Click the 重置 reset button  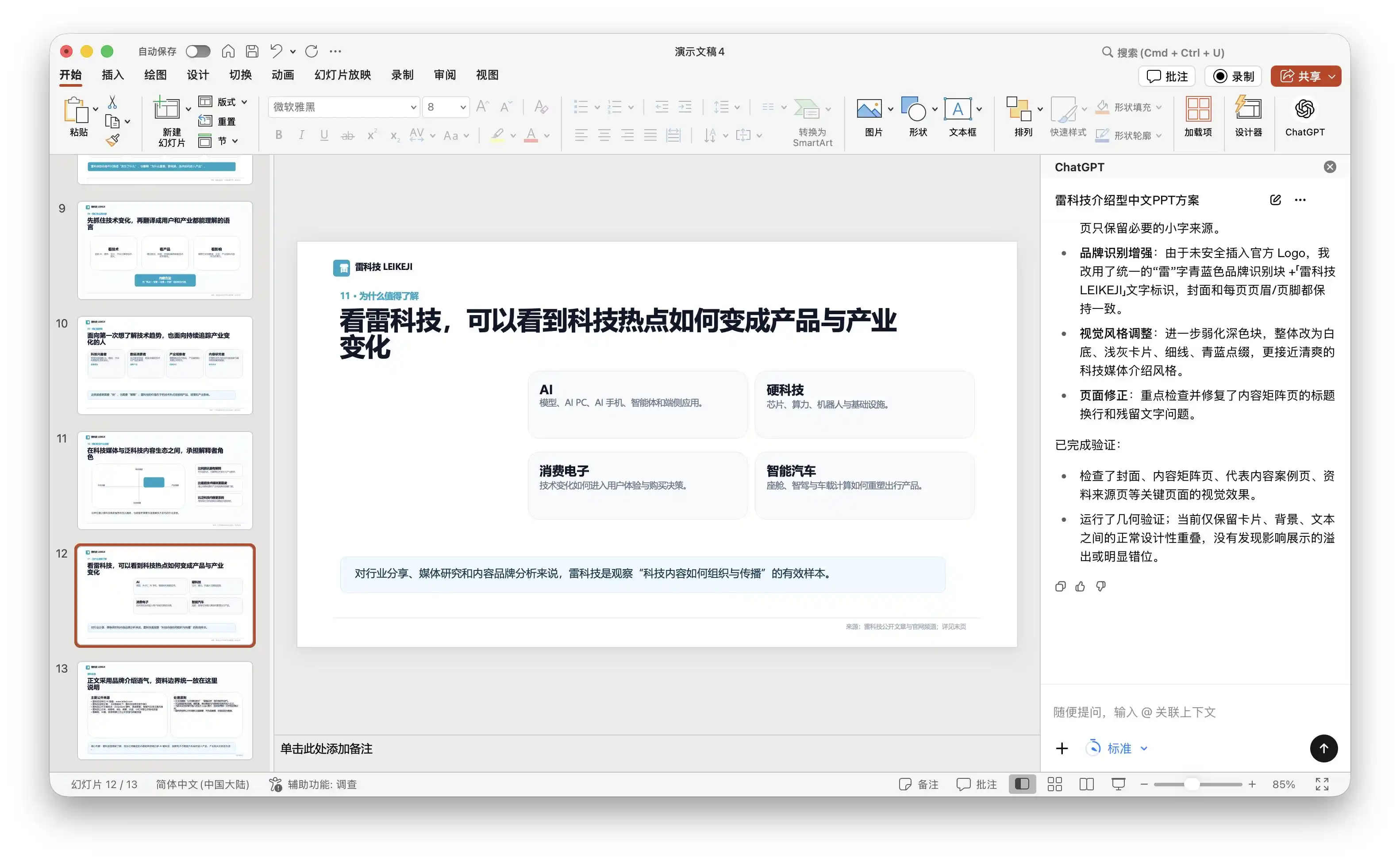click(x=217, y=121)
